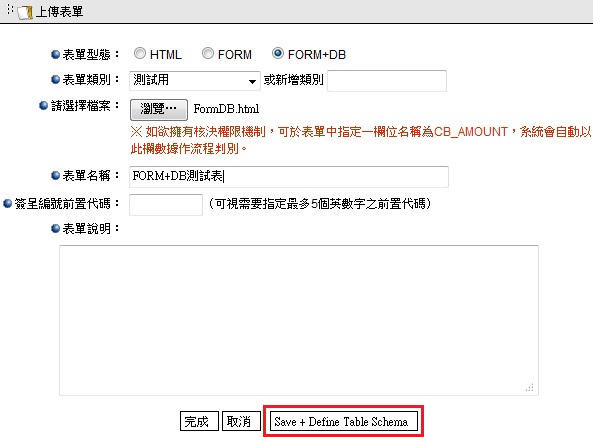The height and width of the screenshot is (437, 593).
Task: Click the resize grip of the description textarea
Action: (530, 387)
